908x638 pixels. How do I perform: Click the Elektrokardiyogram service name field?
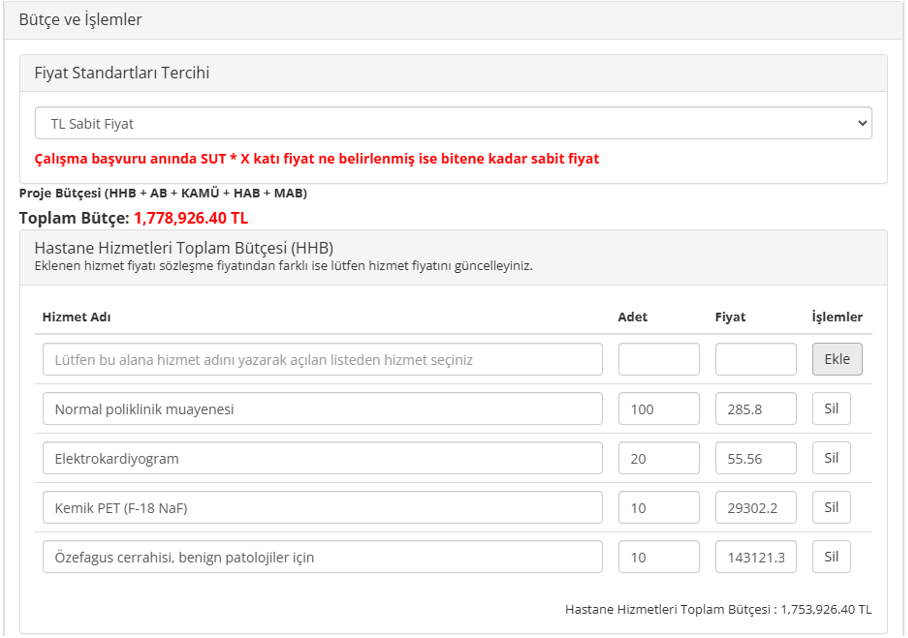tap(322, 458)
